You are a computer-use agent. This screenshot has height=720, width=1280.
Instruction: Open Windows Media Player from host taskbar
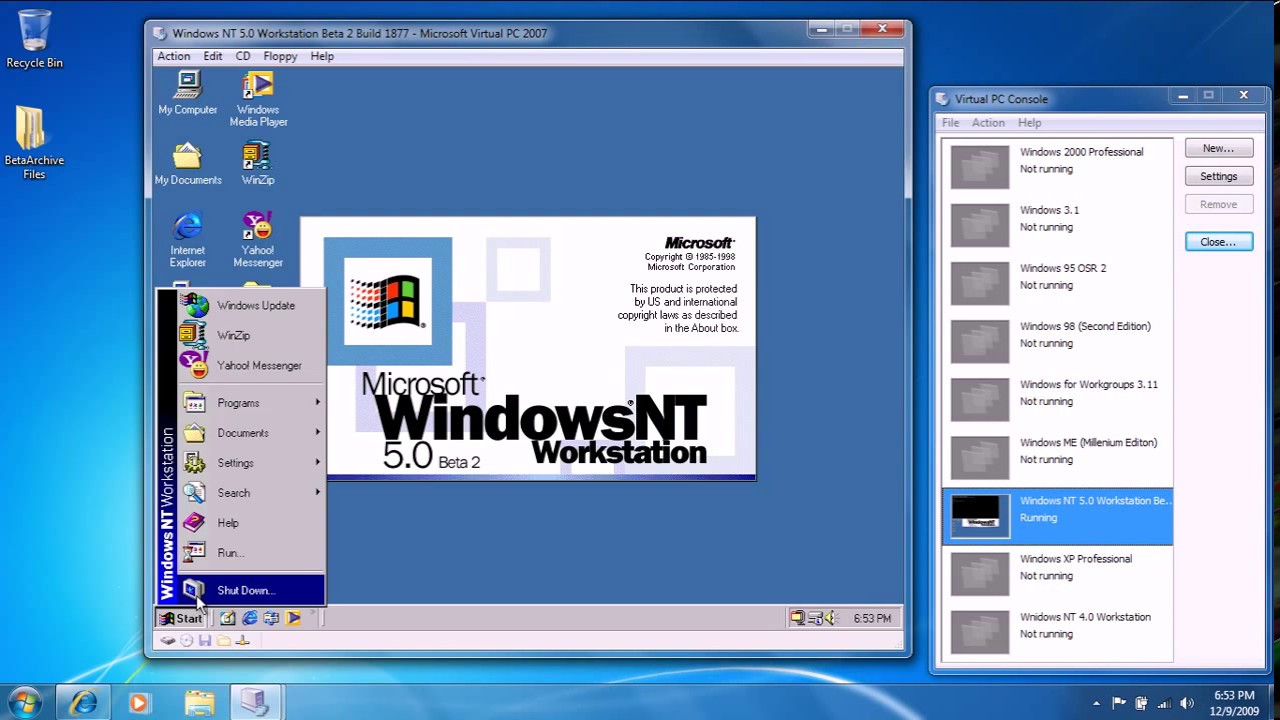click(139, 702)
